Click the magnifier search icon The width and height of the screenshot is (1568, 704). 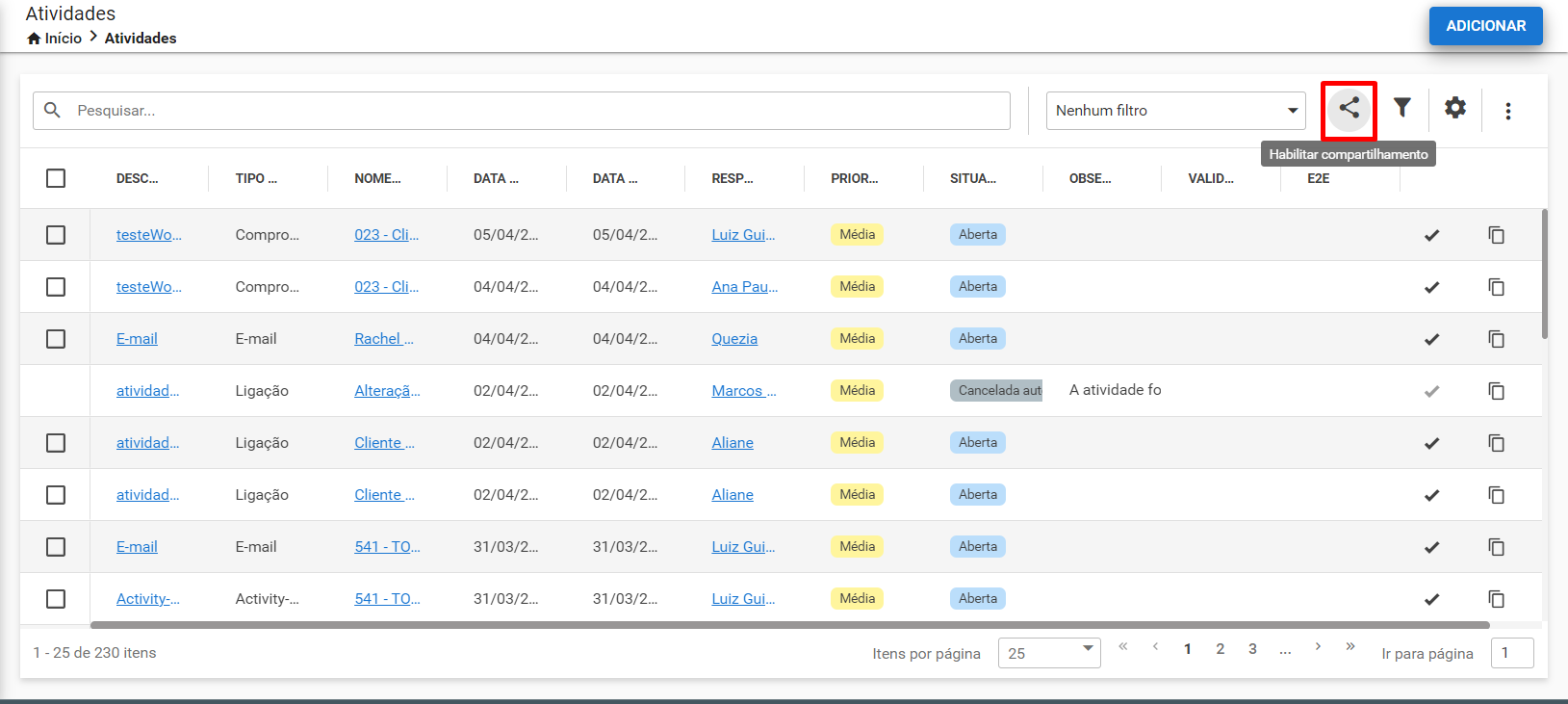pos(53,110)
